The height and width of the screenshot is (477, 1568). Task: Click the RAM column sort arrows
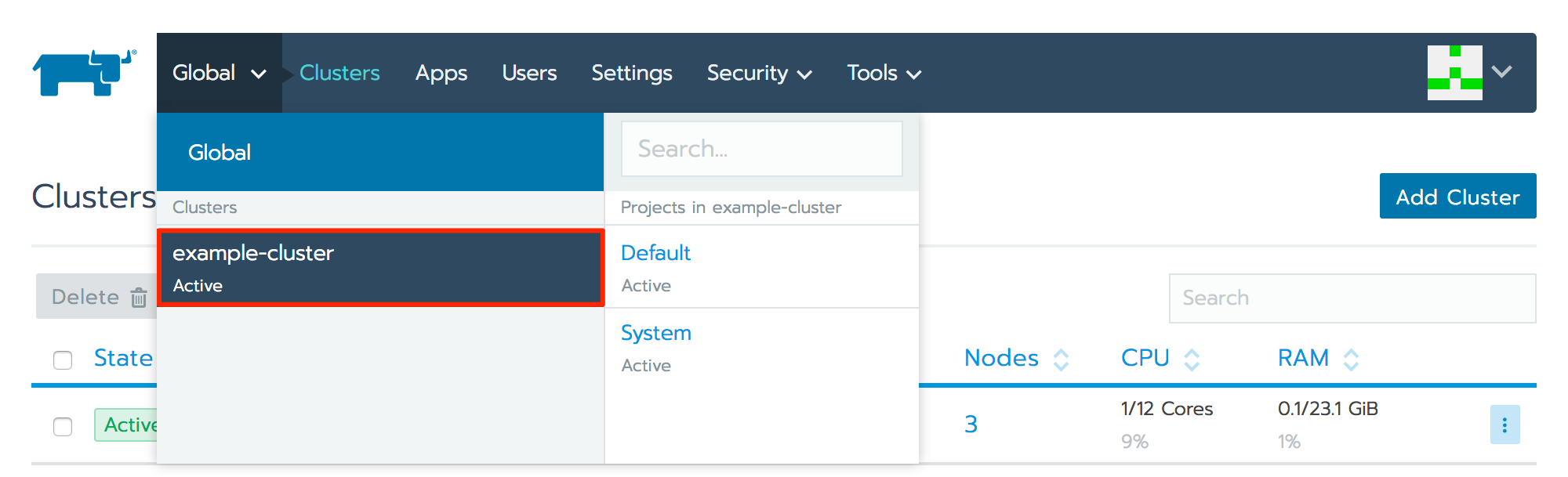1350,360
